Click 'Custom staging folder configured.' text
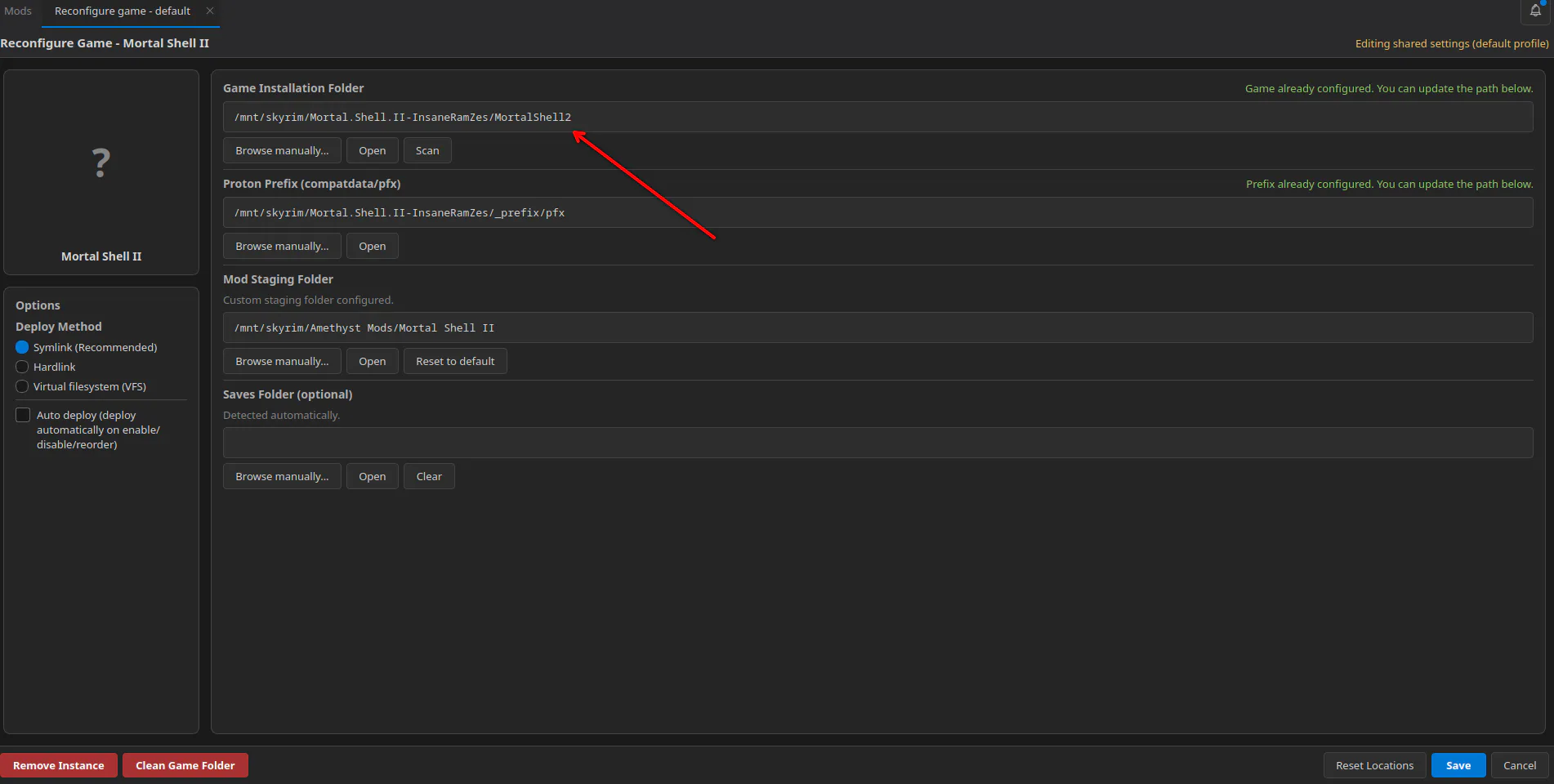The image size is (1554, 784). (x=308, y=300)
